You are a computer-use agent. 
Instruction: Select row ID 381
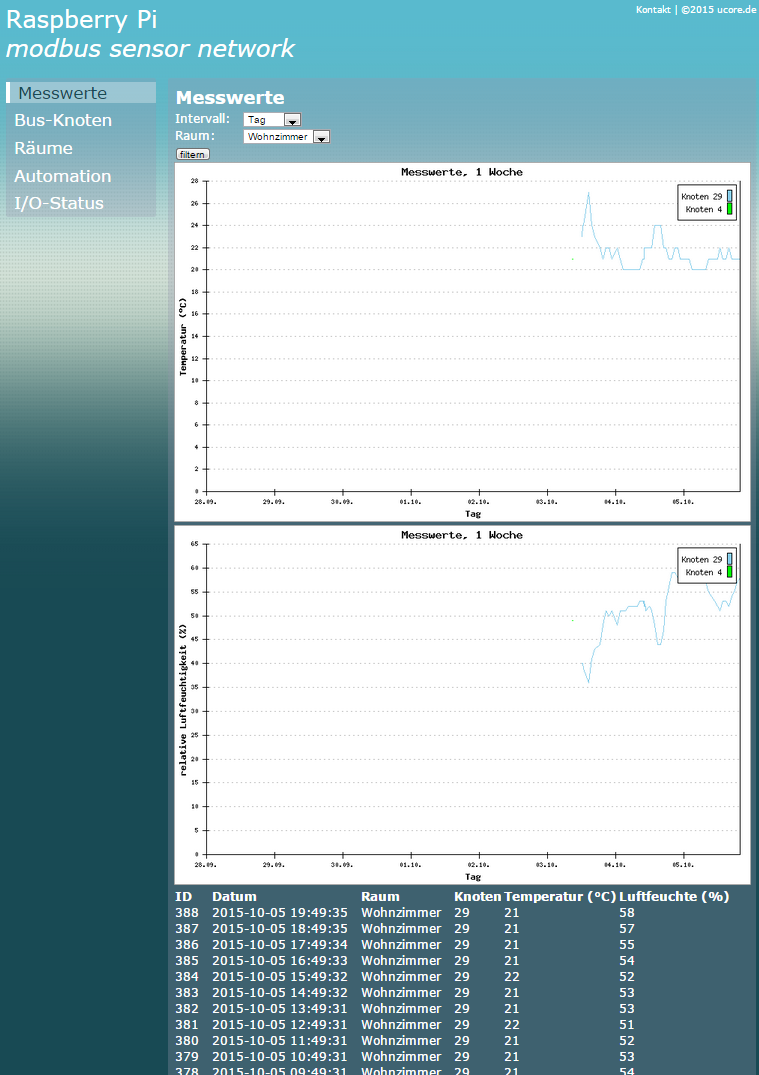pyautogui.click(x=186, y=1024)
